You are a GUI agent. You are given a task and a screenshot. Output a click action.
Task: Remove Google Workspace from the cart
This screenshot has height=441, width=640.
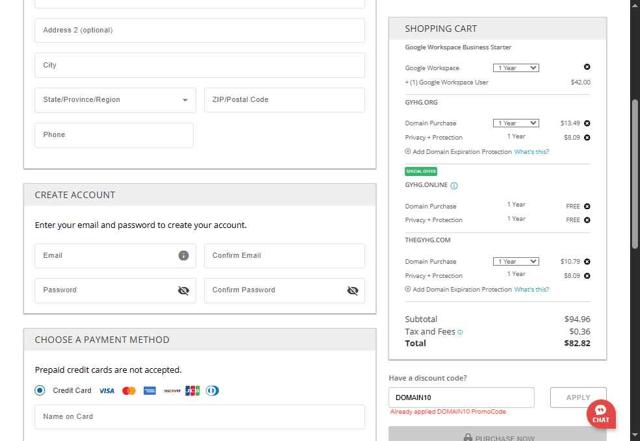coord(587,67)
